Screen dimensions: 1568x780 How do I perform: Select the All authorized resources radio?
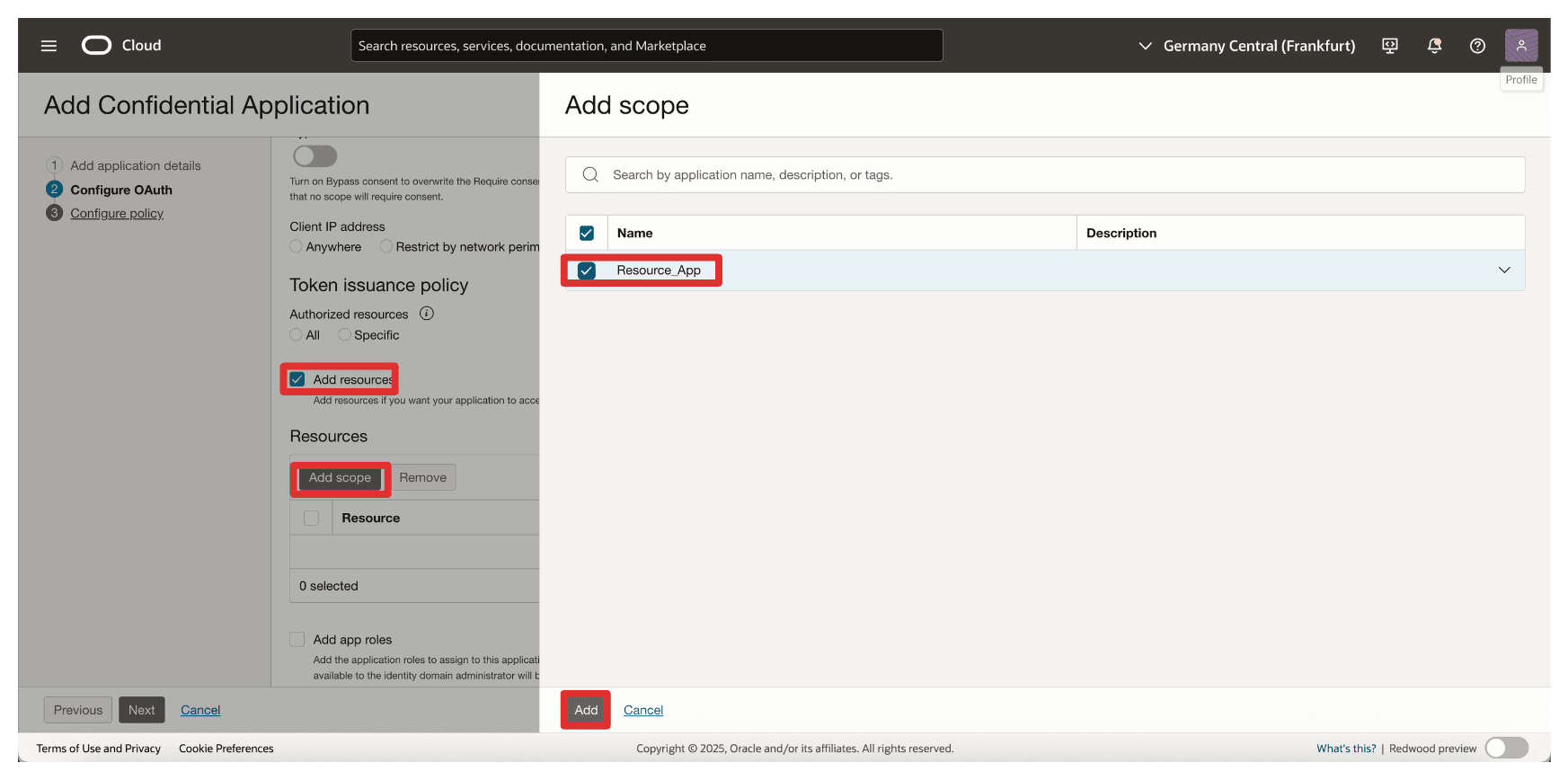coord(297,334)
